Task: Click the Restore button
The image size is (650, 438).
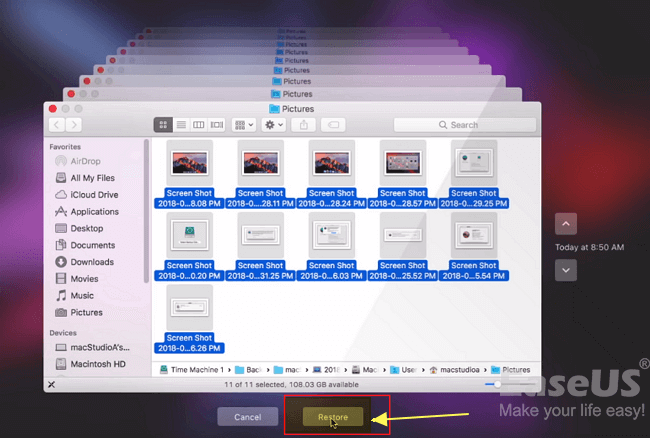Action: (x=333, y=415)
